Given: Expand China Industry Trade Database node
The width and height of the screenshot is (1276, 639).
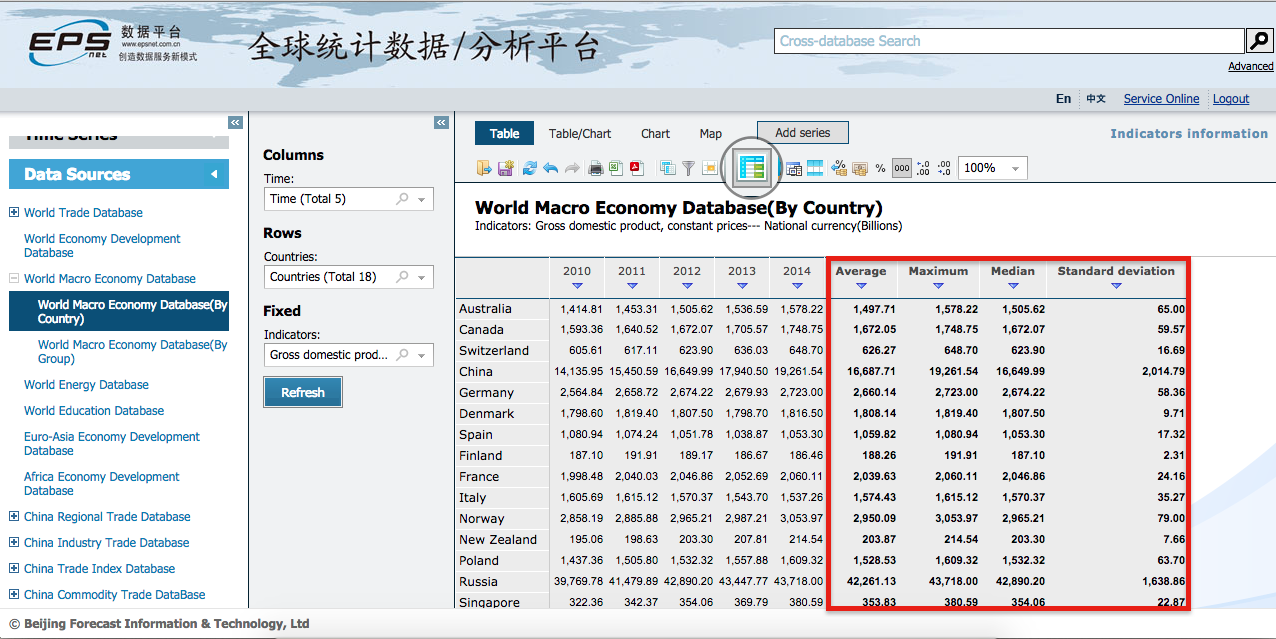Looking at the screenshot, I should (14, 542).
